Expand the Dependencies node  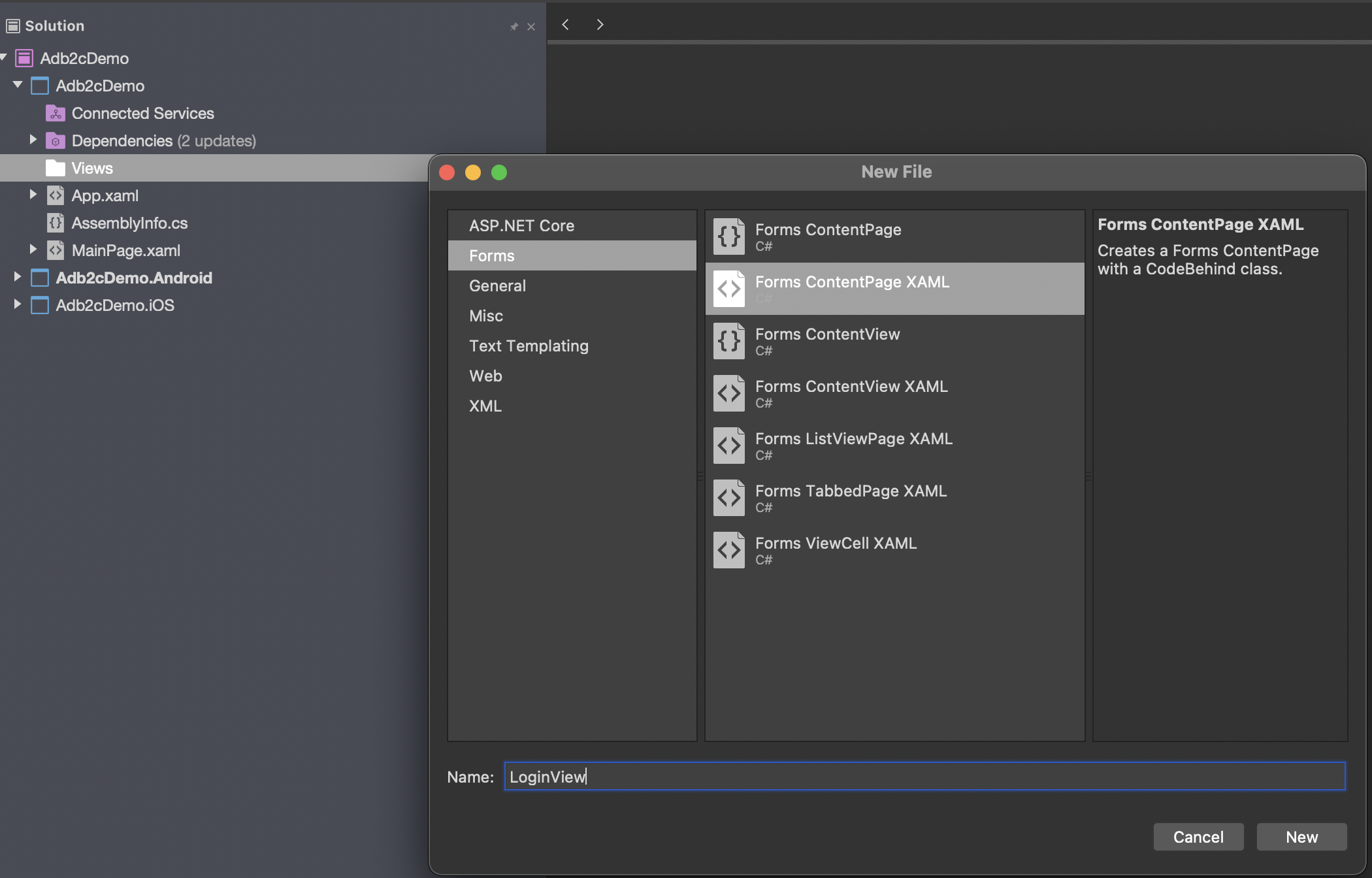point(33,140)
